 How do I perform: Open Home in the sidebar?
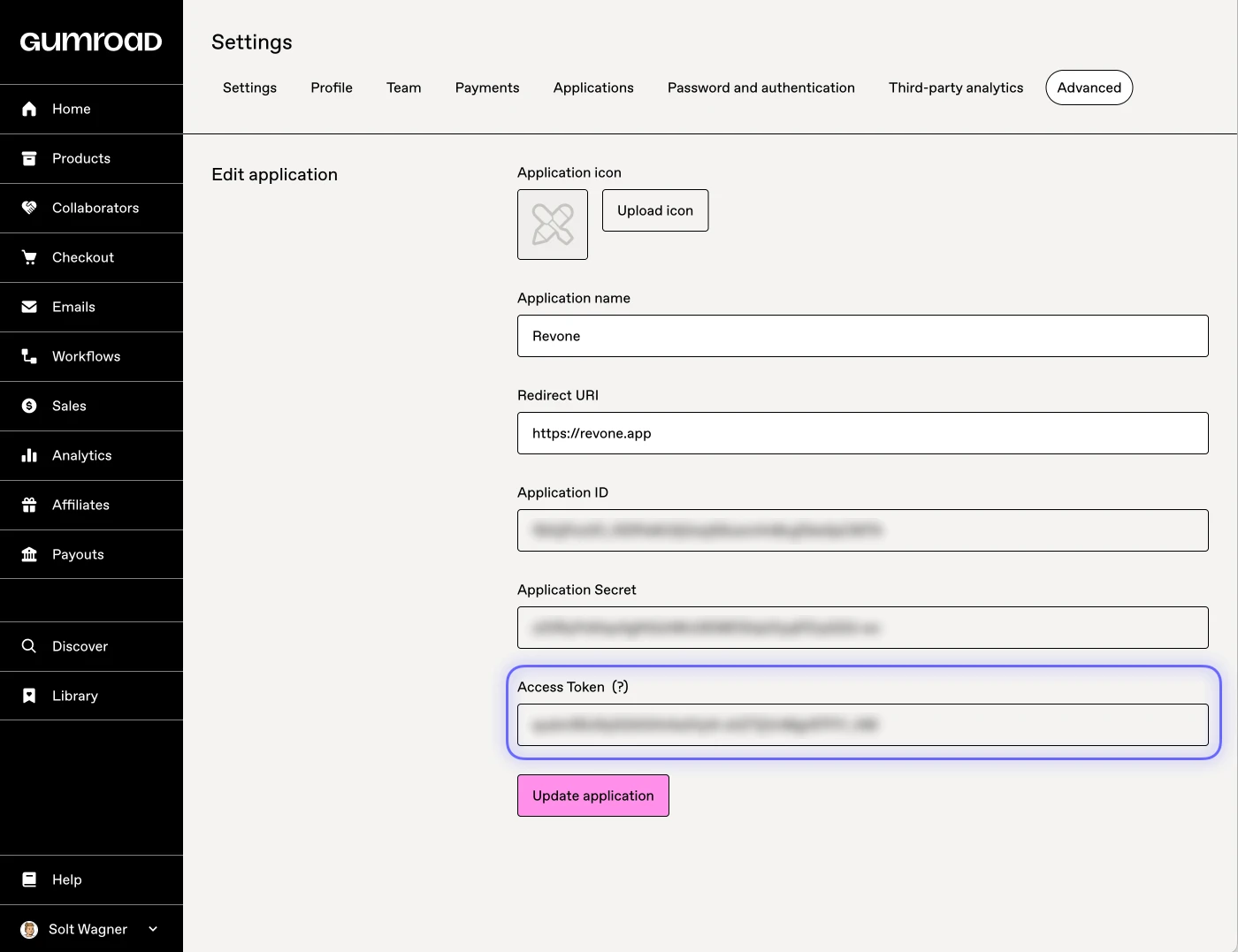[x=91, y=109]
